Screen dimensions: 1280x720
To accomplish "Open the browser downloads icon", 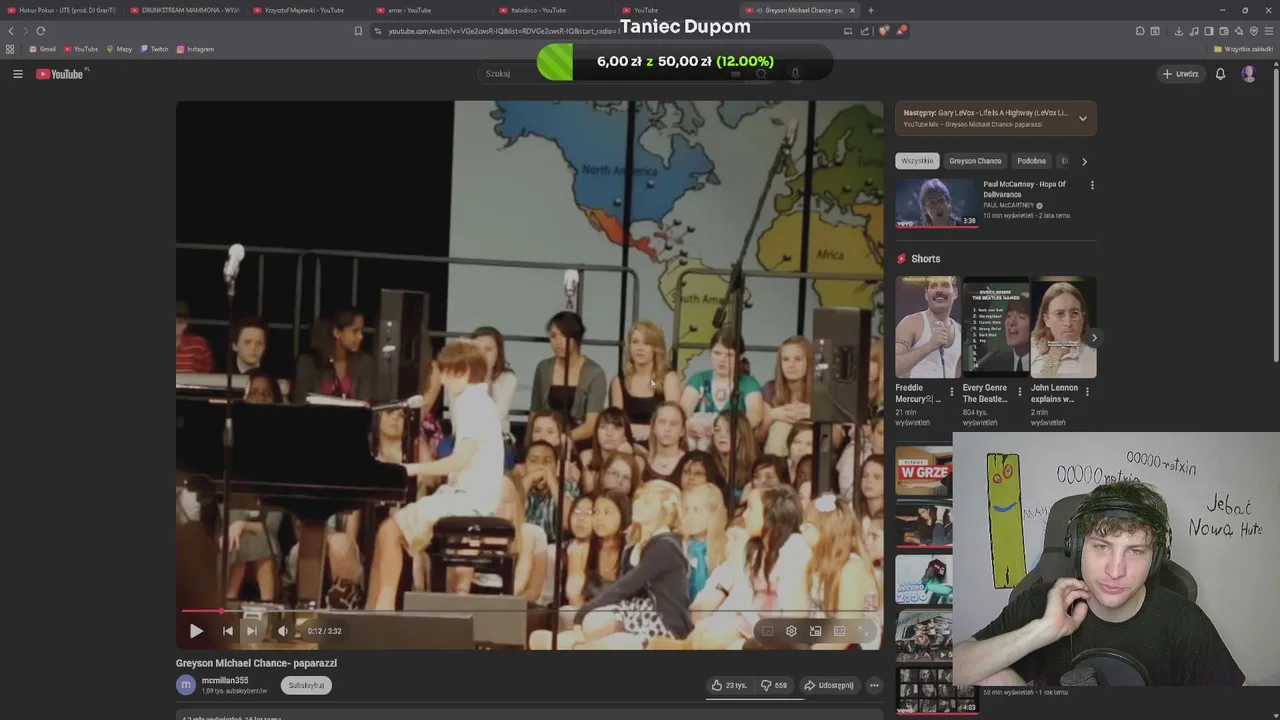I will click(1178, 31).
